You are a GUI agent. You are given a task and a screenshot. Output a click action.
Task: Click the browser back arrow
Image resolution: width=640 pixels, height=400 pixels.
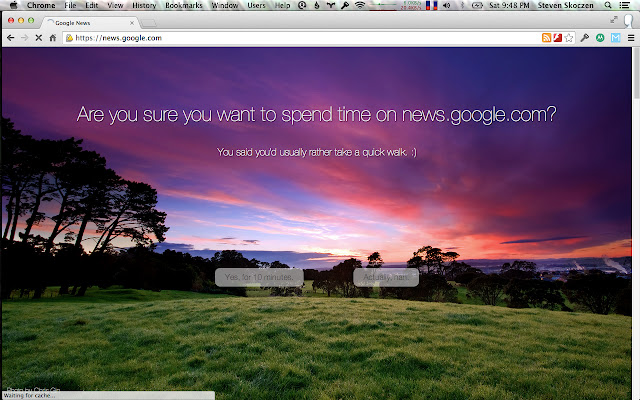point(10,38)
